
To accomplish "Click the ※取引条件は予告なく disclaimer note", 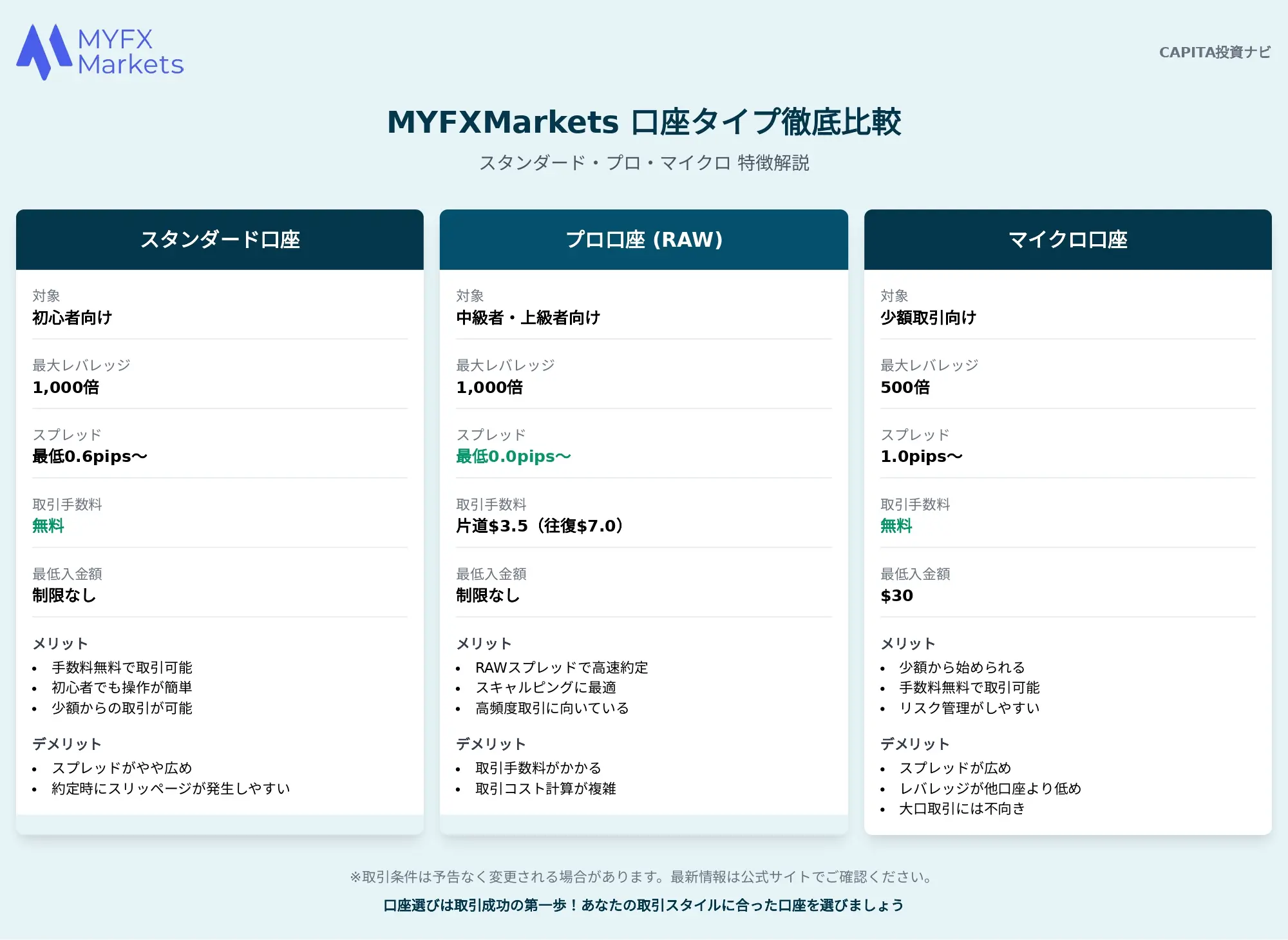I will click(643, 877).
